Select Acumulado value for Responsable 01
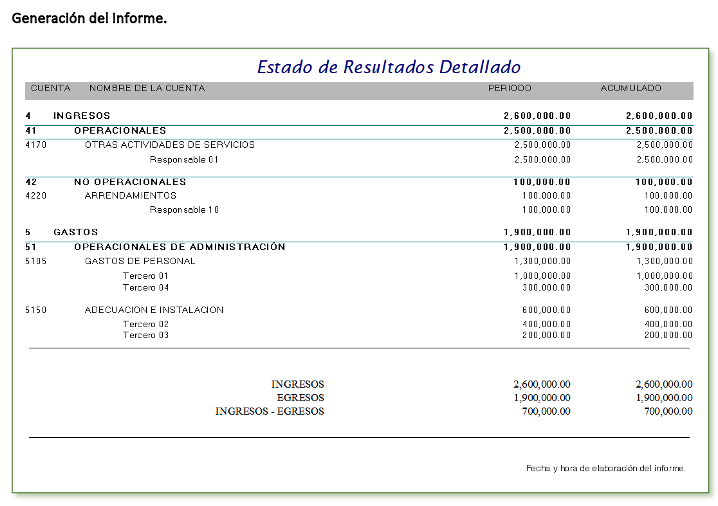Screen dimensions: 718x506 pos(664,160)
